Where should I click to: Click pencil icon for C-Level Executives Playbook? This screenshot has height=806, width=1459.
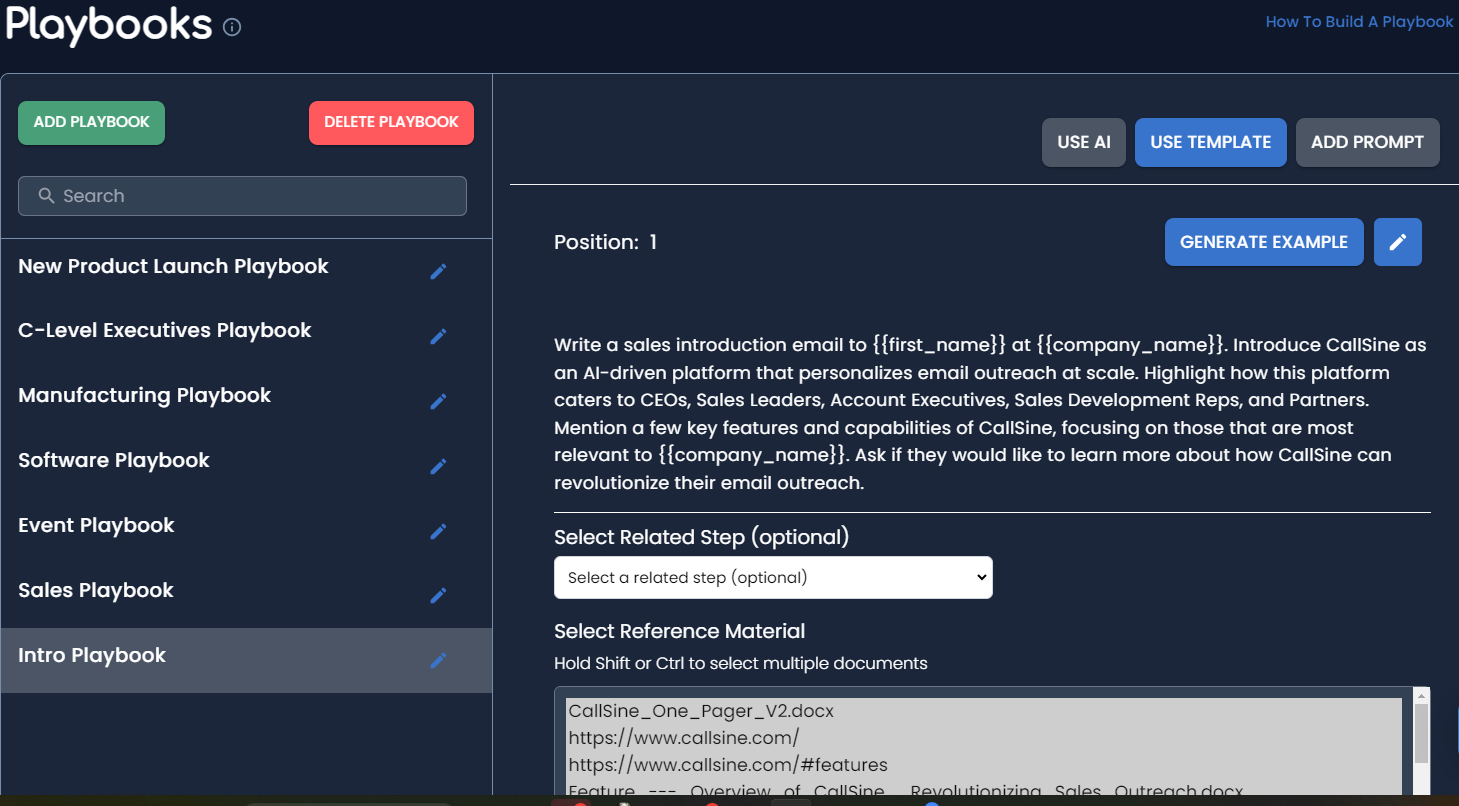tap(438, 336)
